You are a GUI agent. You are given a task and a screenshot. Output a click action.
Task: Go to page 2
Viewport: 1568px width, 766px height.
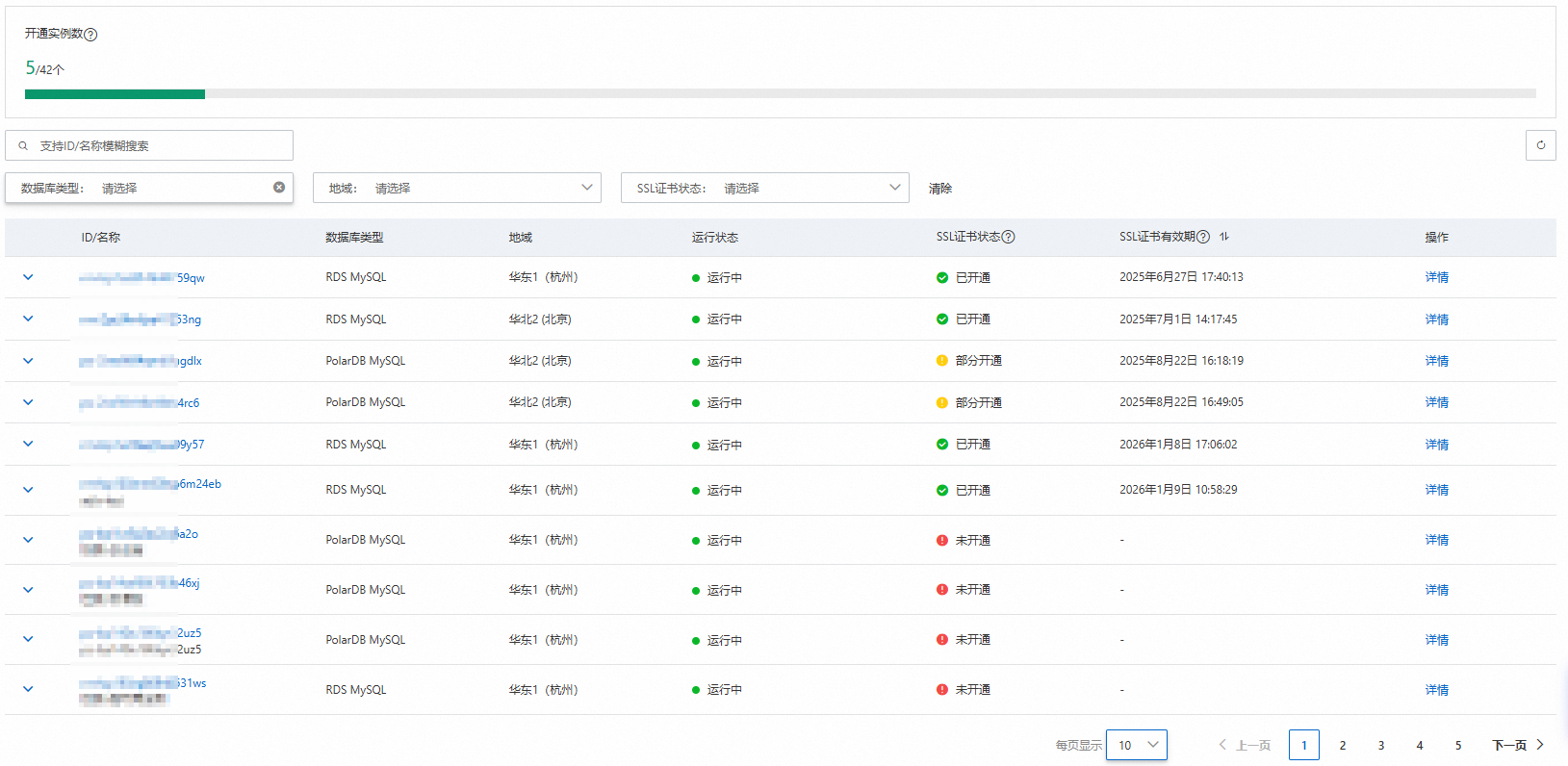click(x=1343, y=745)
